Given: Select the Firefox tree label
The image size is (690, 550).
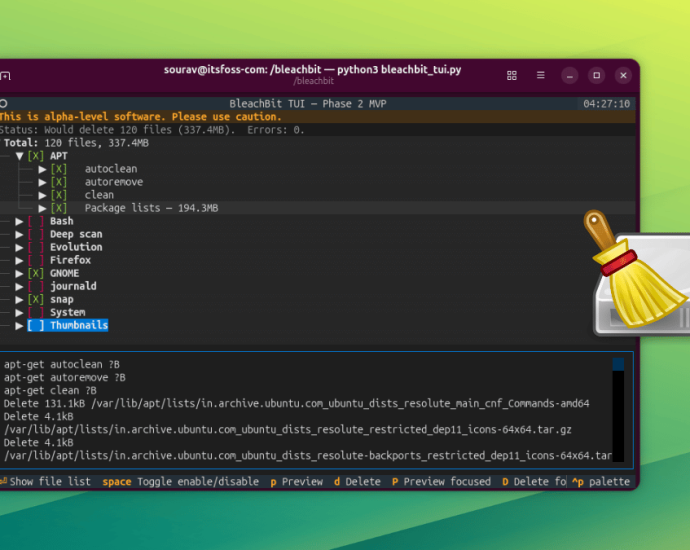Looking at the screenshot, I should 70,260.
